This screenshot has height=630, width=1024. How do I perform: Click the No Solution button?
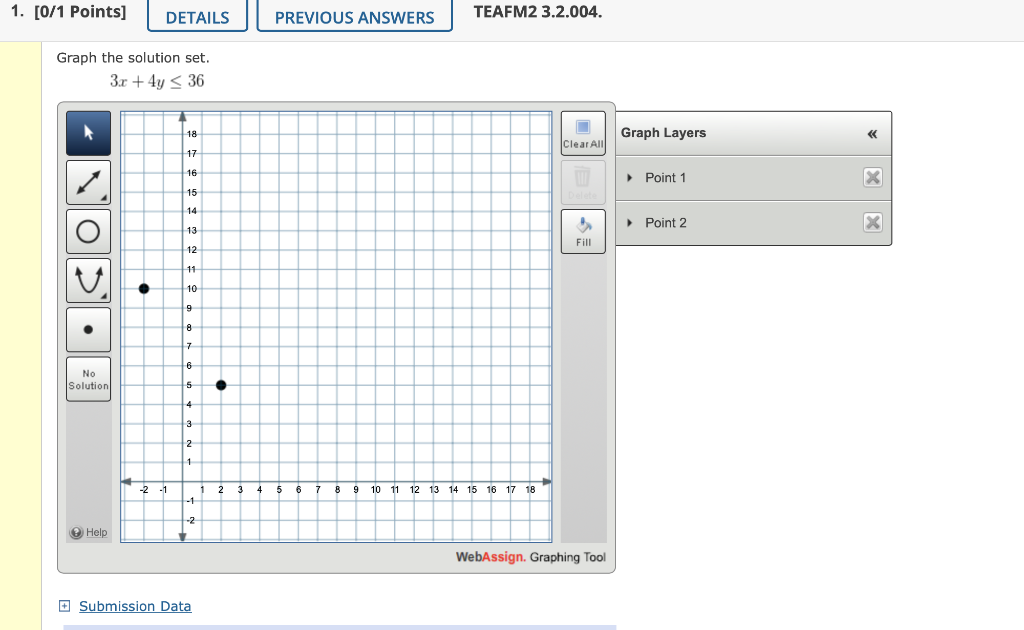[x=88, y=378]
